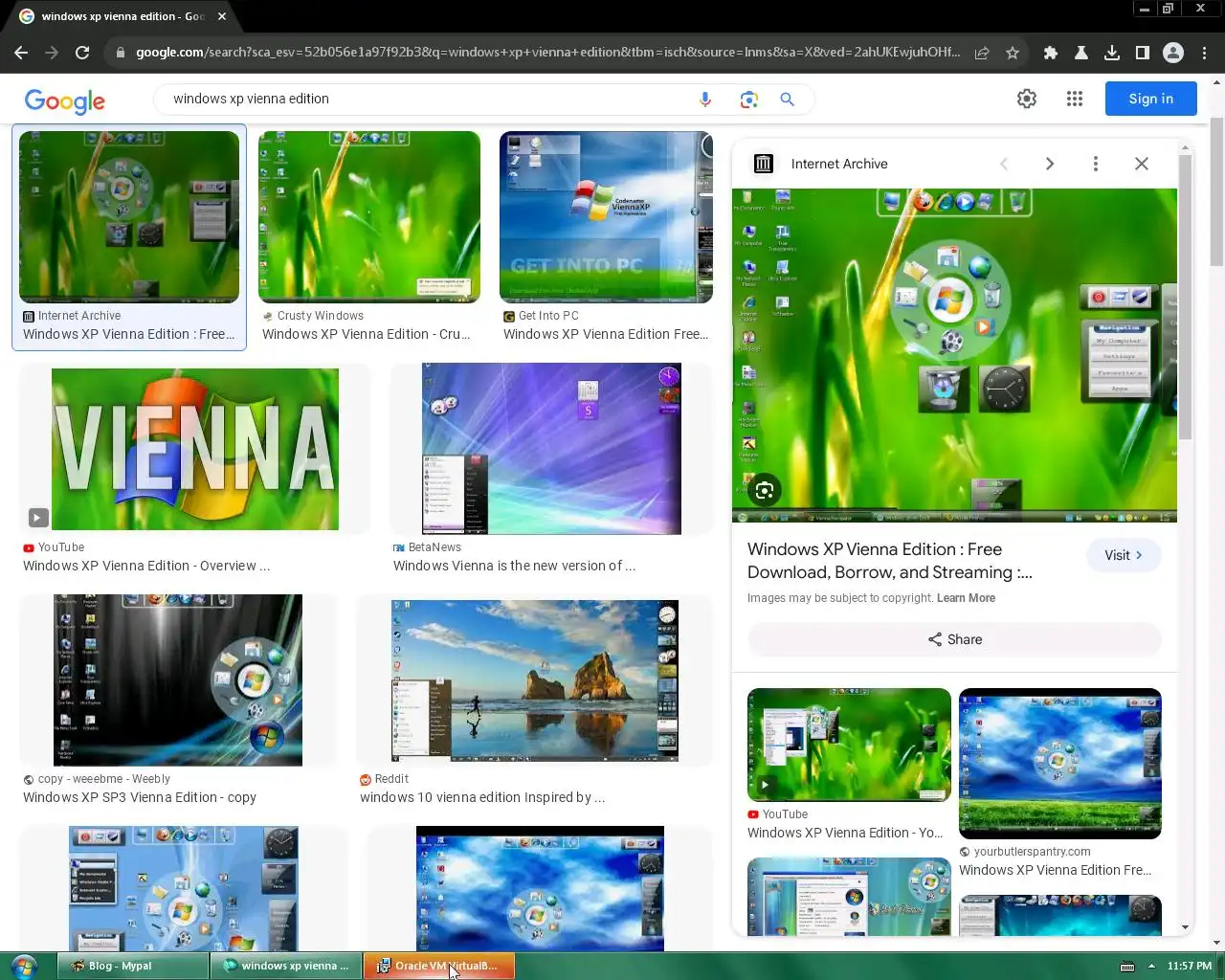Search by image with Google Lens icon
The image size is (1225, 980).
[x=748, y=99]
